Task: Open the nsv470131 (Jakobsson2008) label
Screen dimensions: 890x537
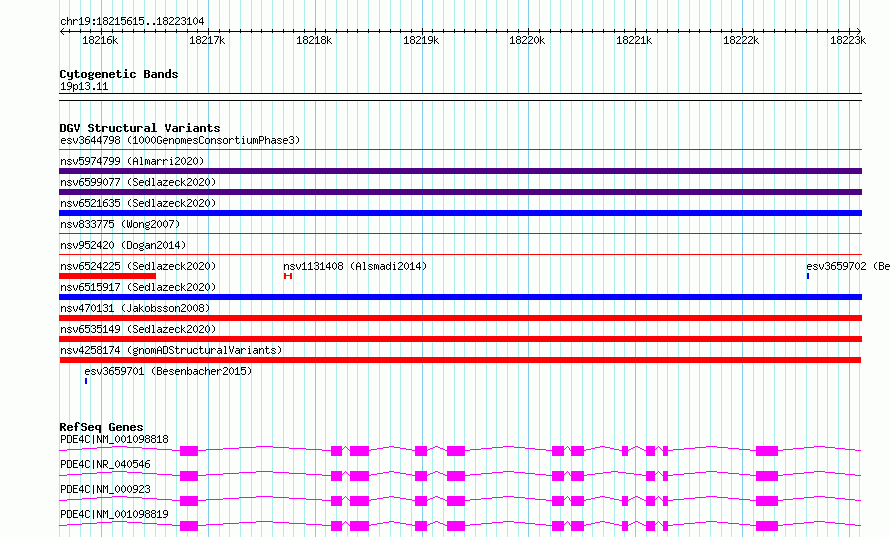Action: tap(135, 308)
